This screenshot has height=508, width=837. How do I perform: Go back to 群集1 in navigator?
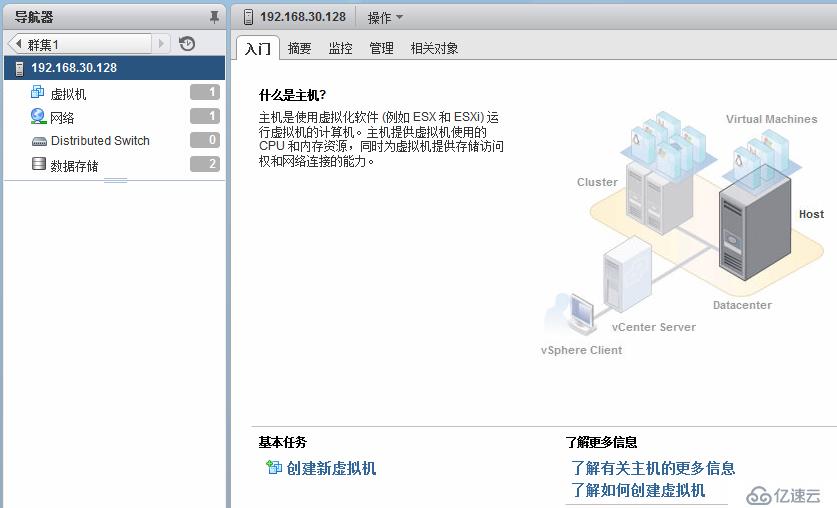[x=80, y=44]
